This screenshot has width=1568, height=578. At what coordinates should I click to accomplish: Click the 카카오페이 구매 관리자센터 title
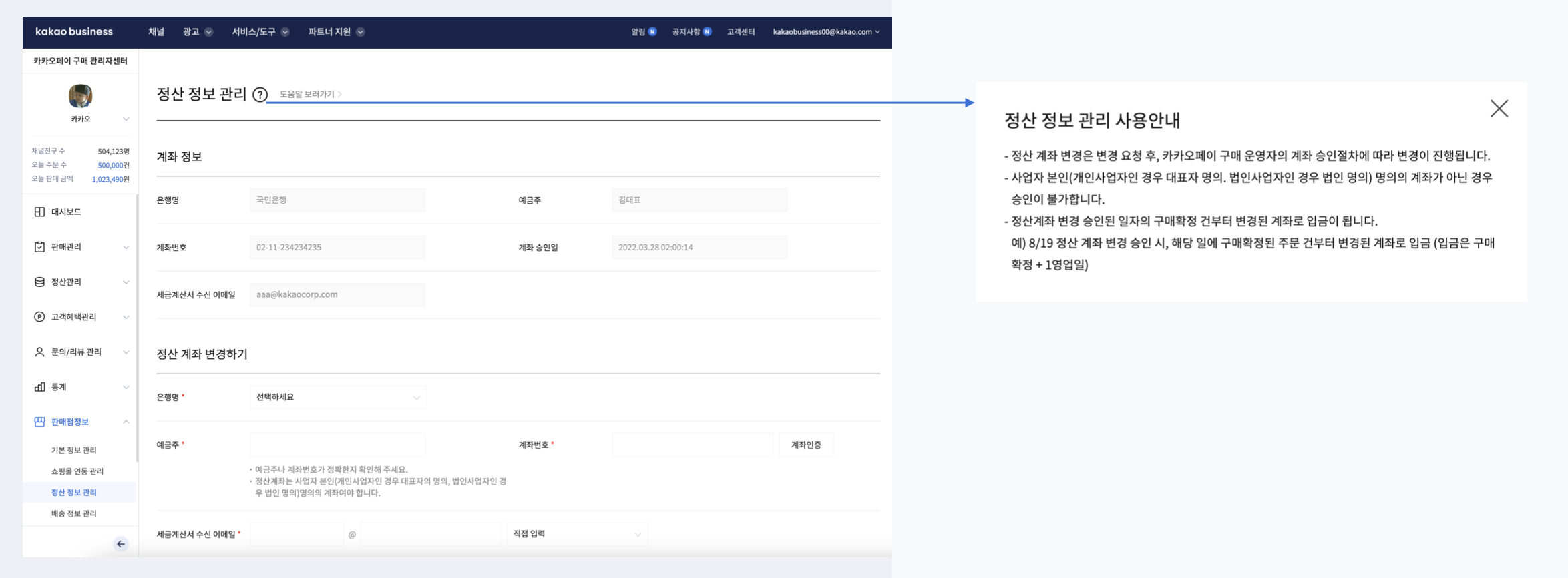[x=80, y=61]
